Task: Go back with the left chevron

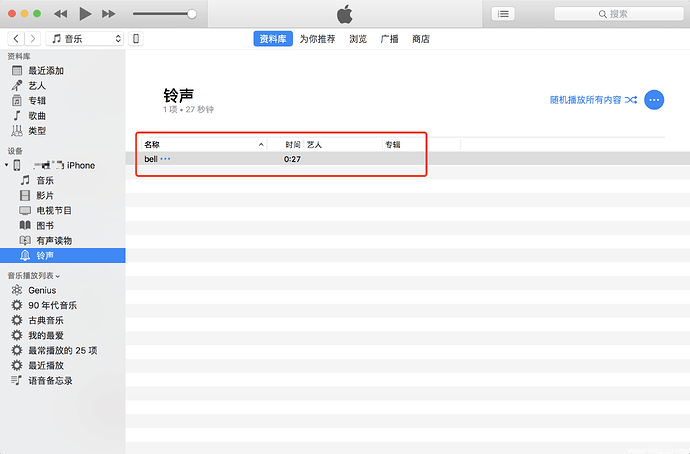Action: click(x=16, y=39)
